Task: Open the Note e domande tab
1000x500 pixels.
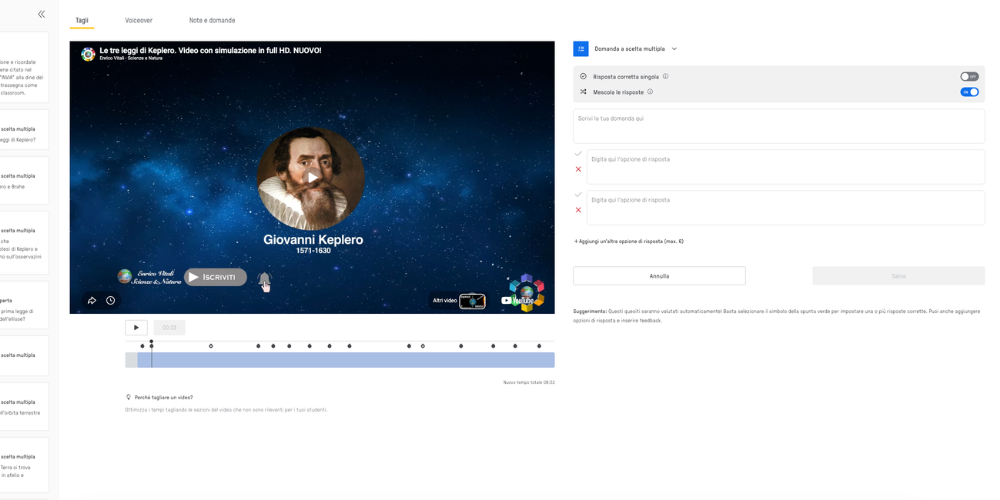Action: [212, 20]
